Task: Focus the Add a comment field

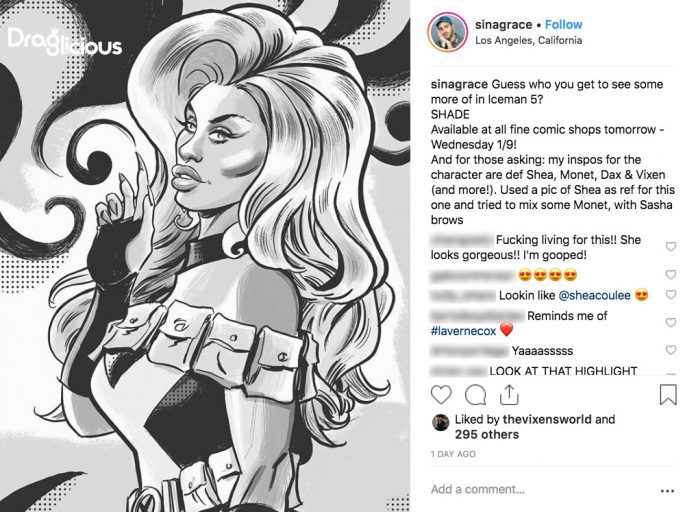Action: point(542,489)
